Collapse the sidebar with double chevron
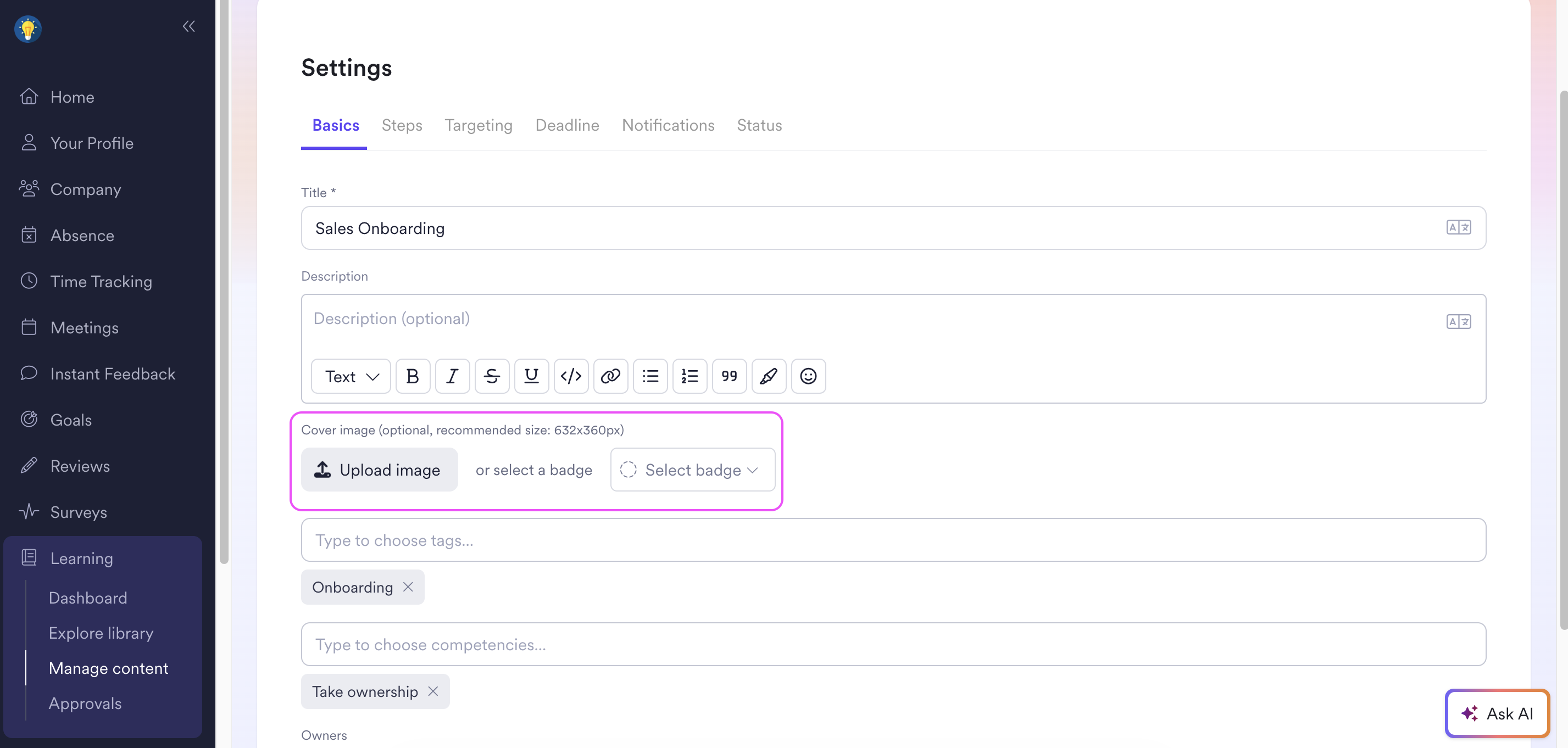This screenshot has width=1568, height=748. coord(188,26)
